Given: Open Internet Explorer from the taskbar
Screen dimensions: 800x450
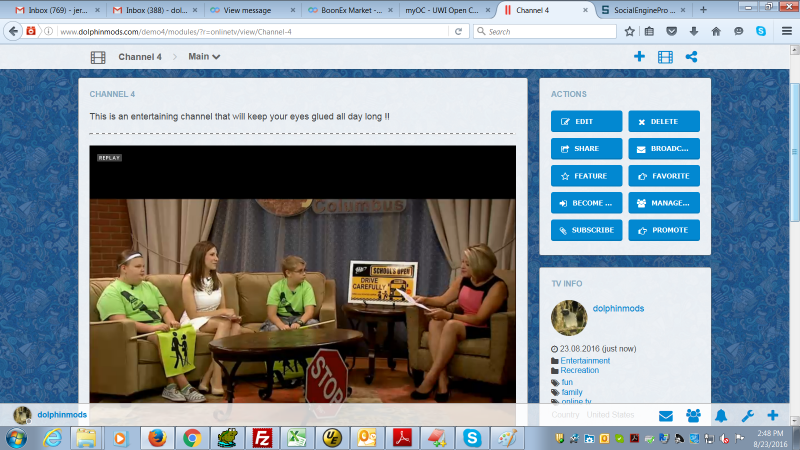Looking at the screenshot, I should coord(52,438).
